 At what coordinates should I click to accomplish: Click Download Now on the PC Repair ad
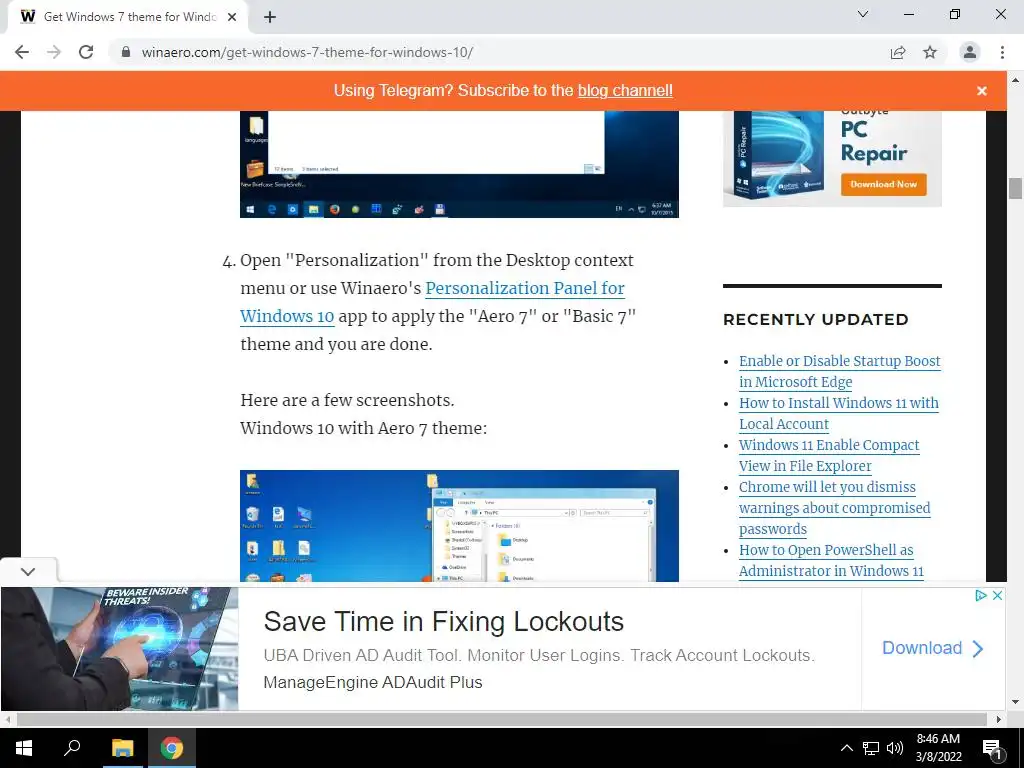(883, 184)
